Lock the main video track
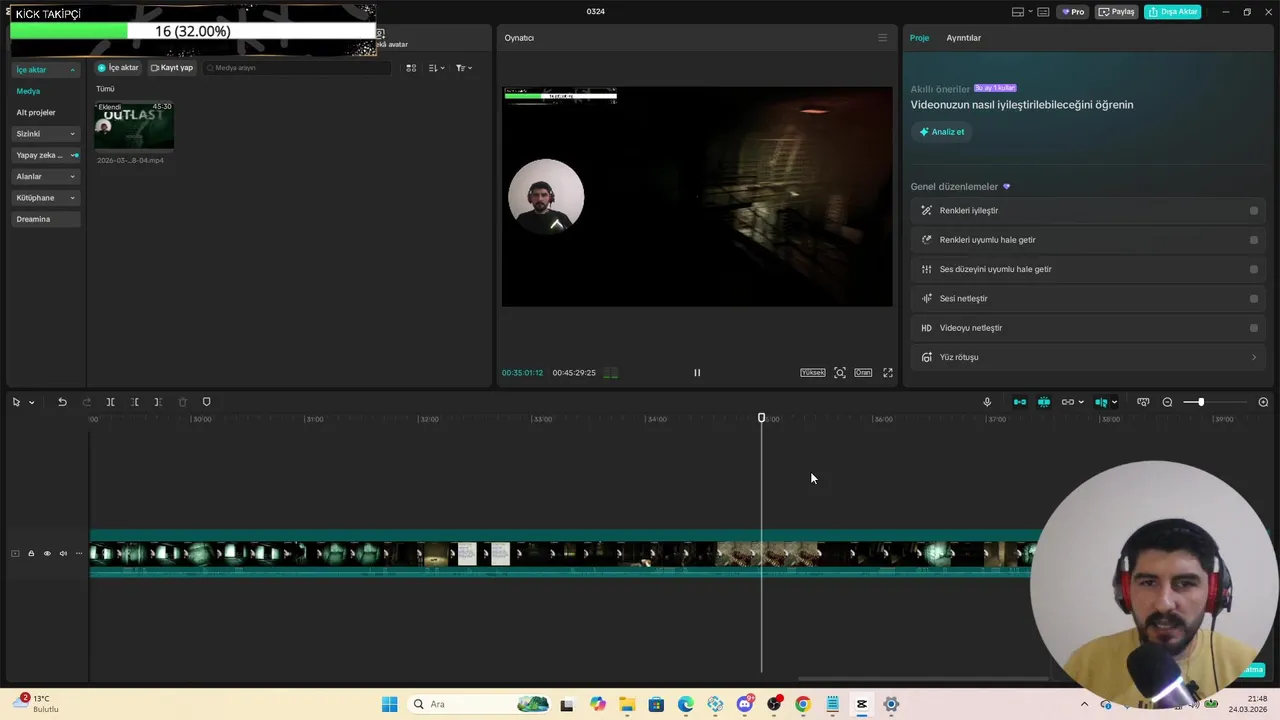 coord(31,553)
